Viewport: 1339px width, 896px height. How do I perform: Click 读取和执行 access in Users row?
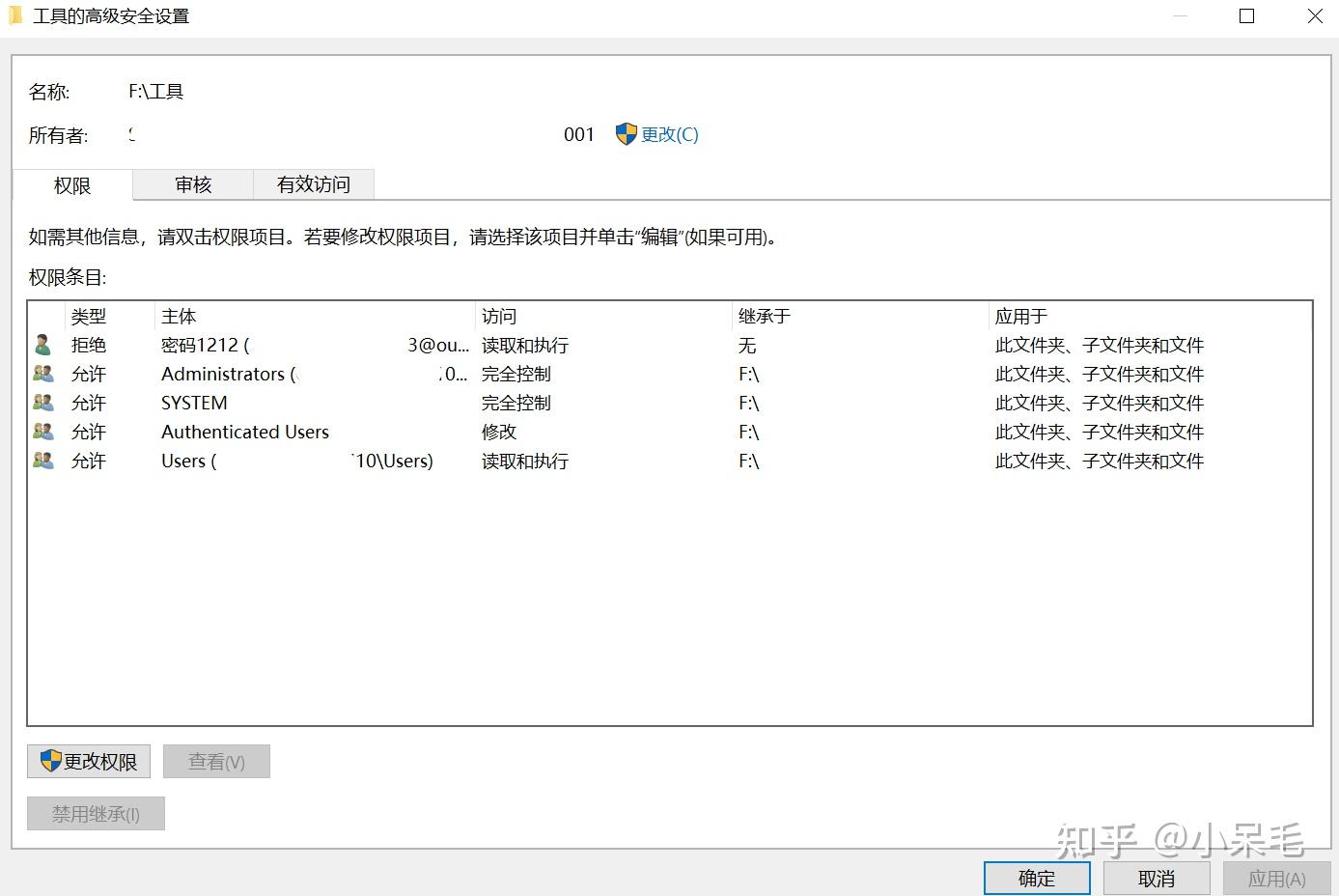[x=525, y=461]
